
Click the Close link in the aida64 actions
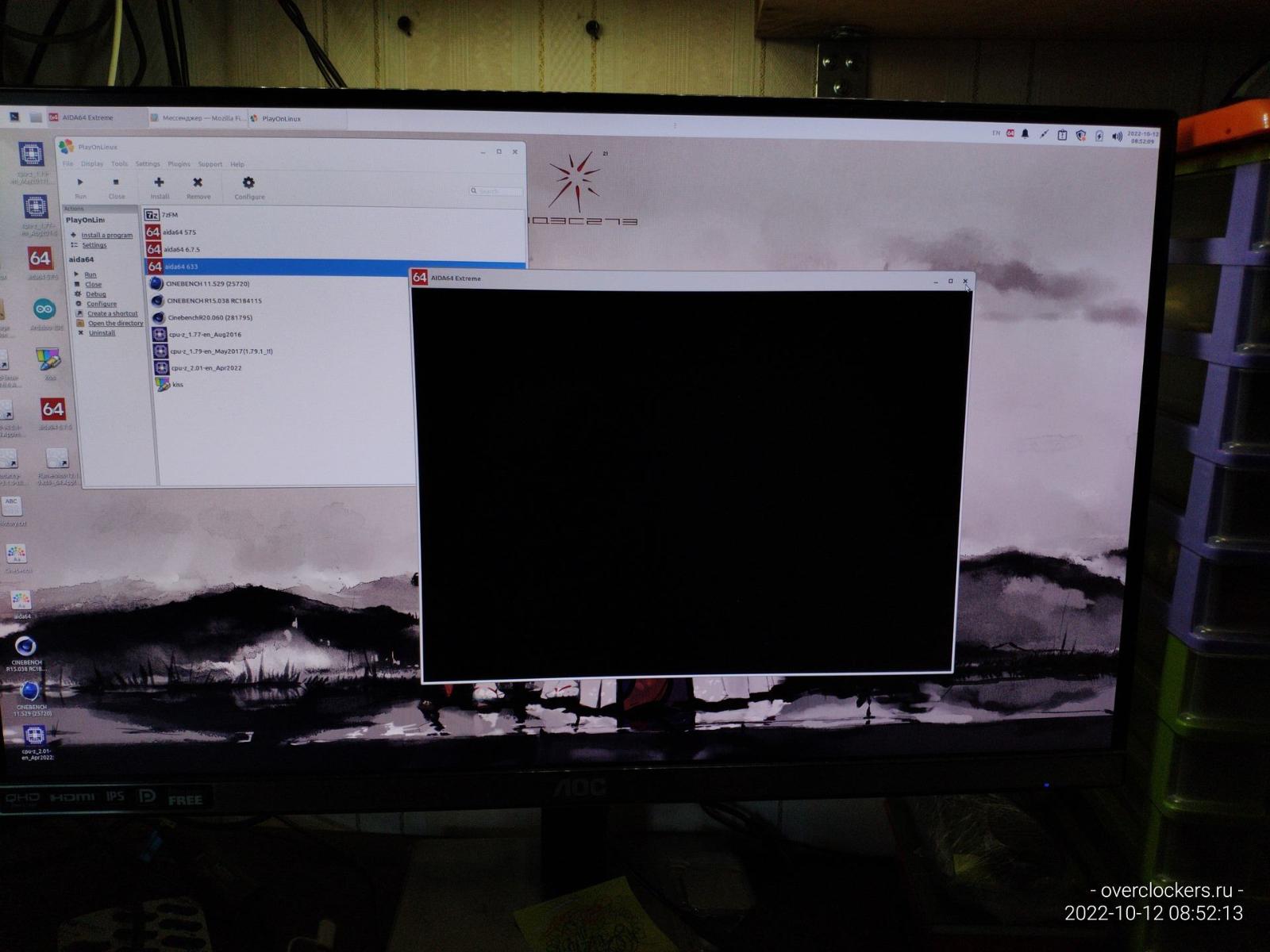[94, 284]
